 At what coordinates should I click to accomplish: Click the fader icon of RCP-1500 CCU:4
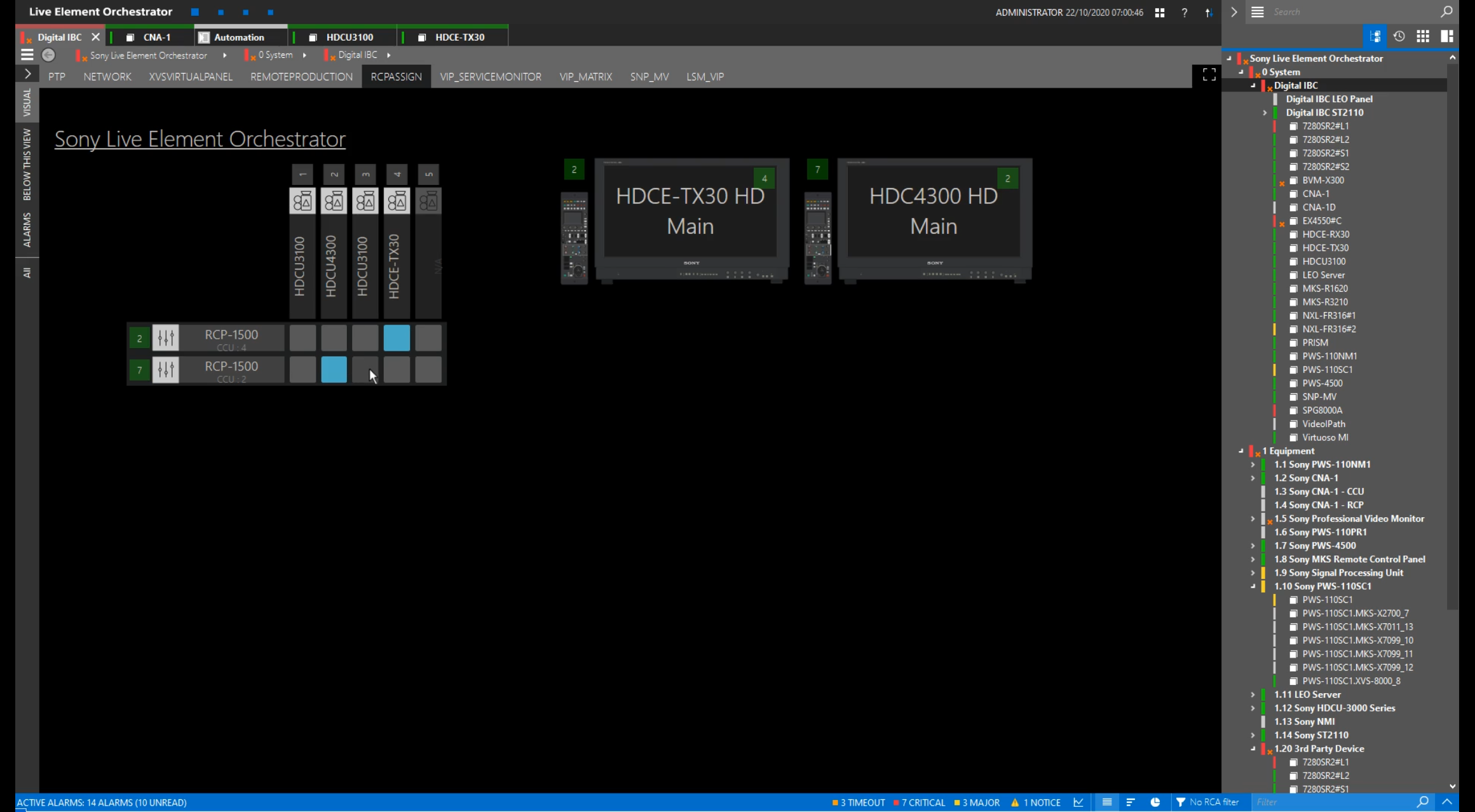(x=166, y=337)
